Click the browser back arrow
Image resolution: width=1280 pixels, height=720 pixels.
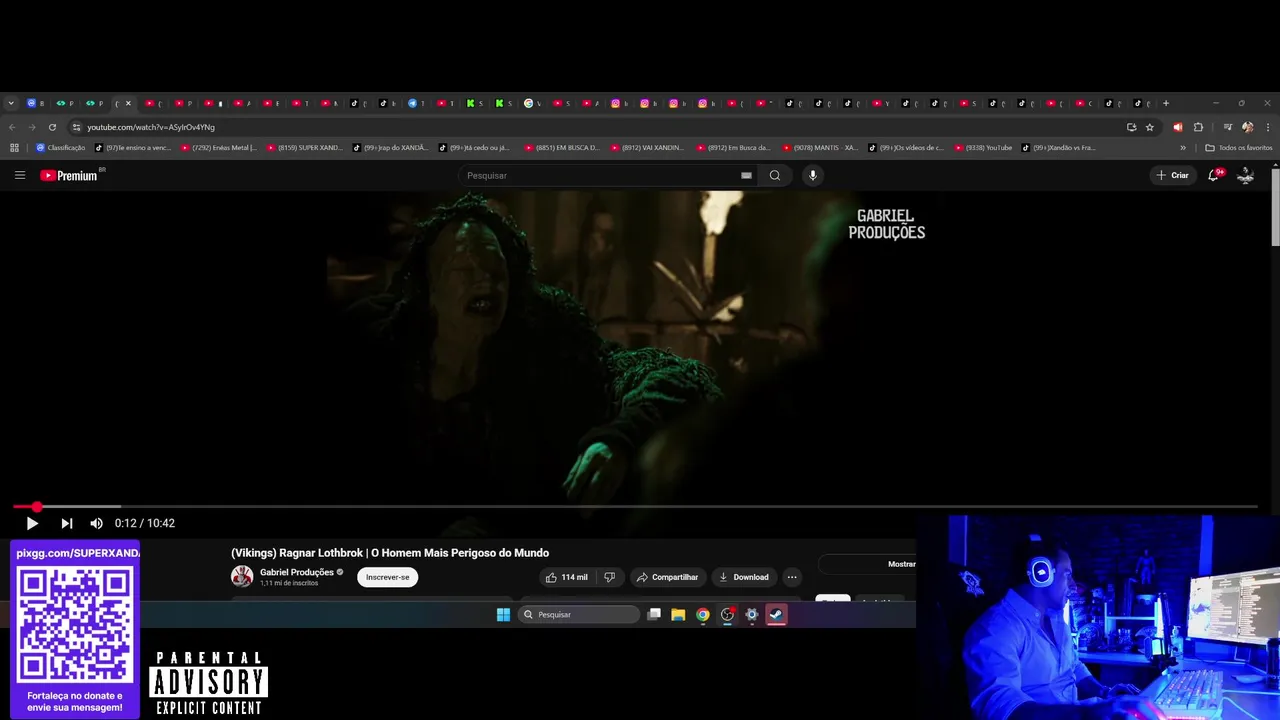pos(12,127)
